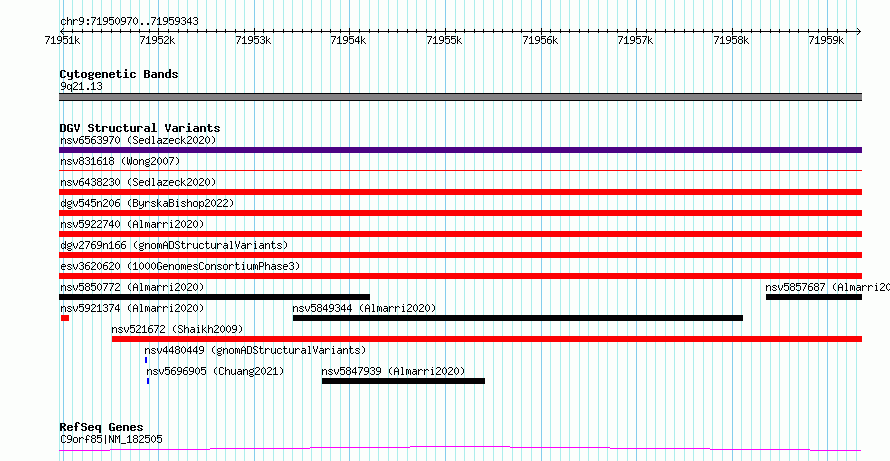Click the 71954k ruler label

pos(349,40)
